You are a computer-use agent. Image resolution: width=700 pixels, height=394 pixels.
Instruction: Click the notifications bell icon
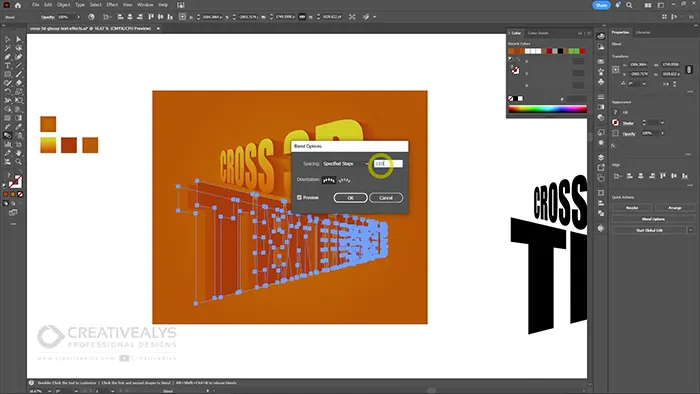pos(618,5)
